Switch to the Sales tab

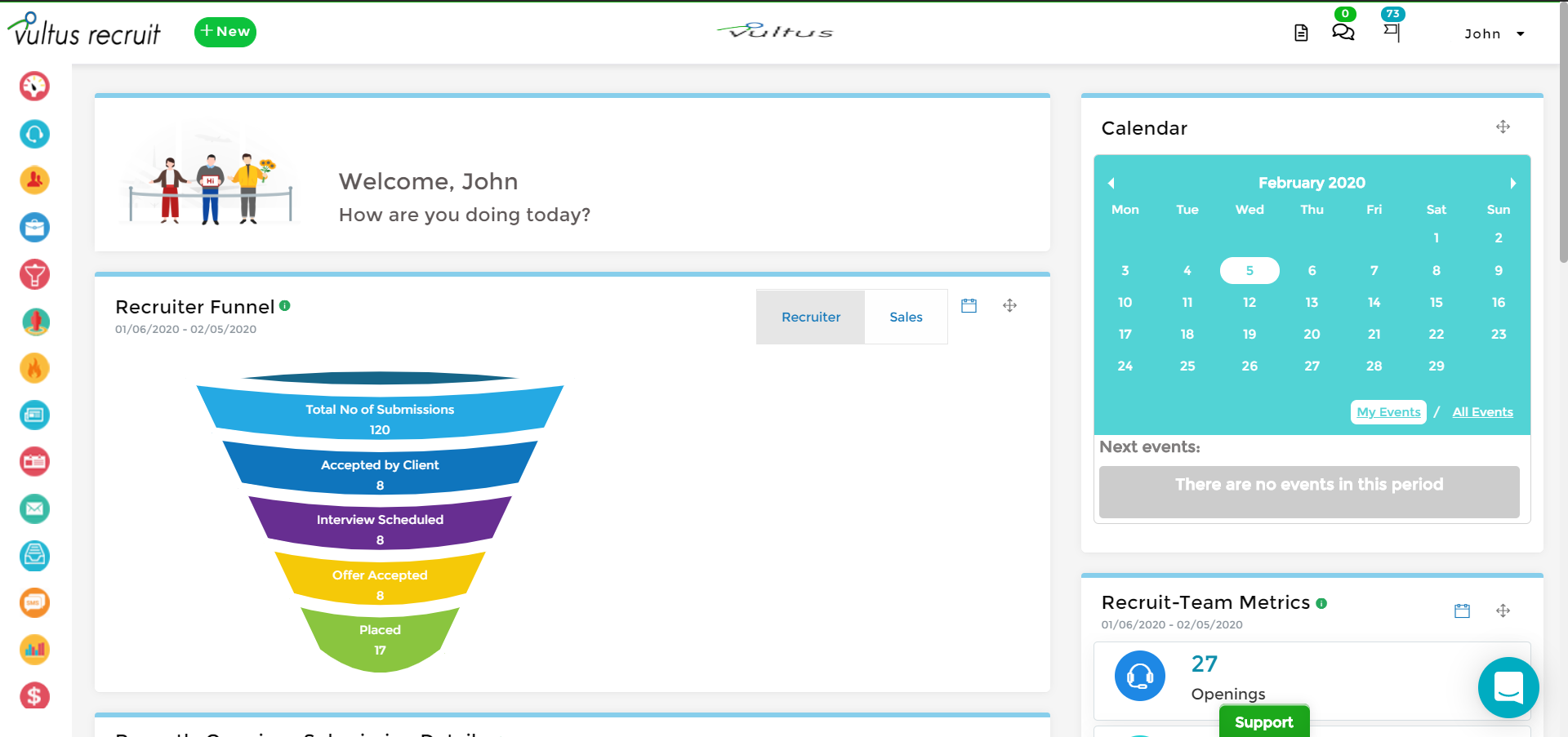click(x=906, y=317)
